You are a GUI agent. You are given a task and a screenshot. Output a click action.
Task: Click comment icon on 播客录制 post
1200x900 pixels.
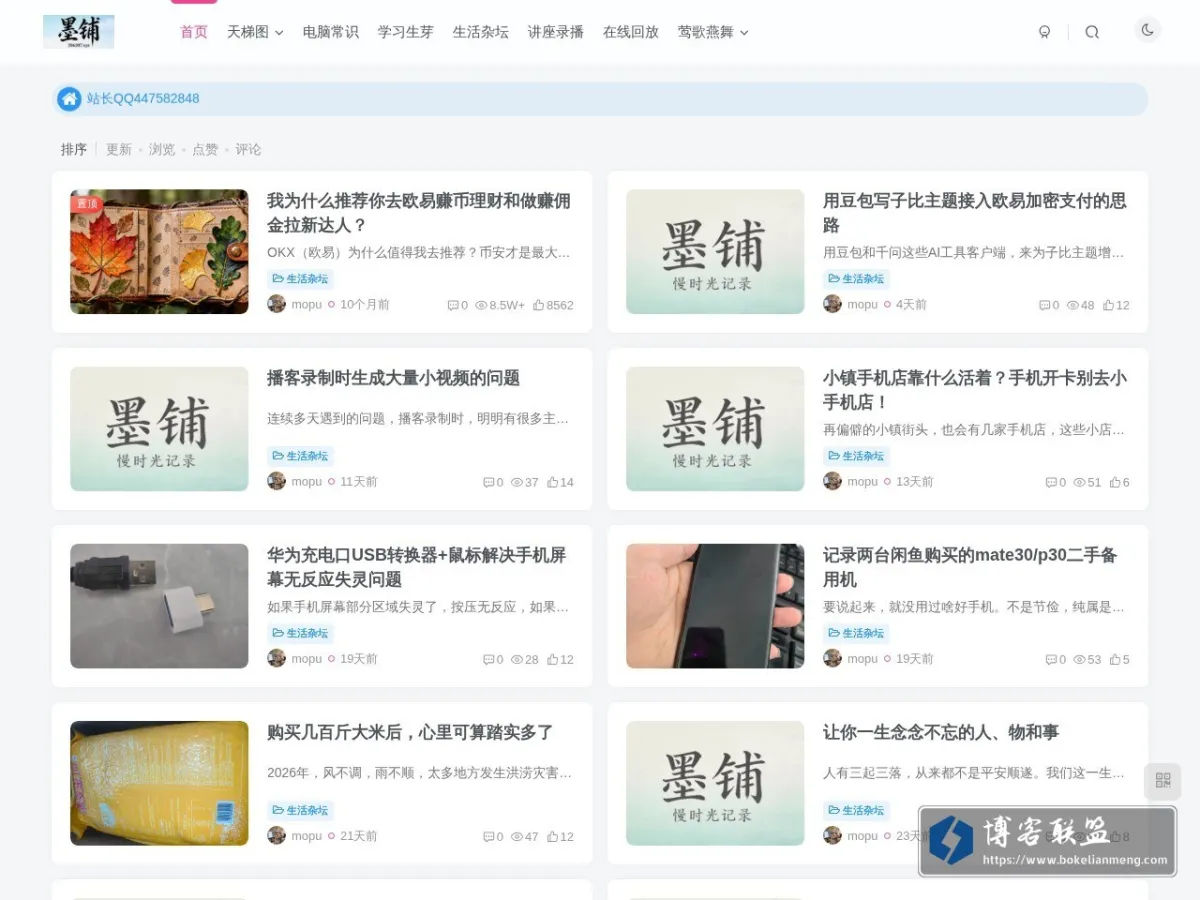(x=489, y=482)
